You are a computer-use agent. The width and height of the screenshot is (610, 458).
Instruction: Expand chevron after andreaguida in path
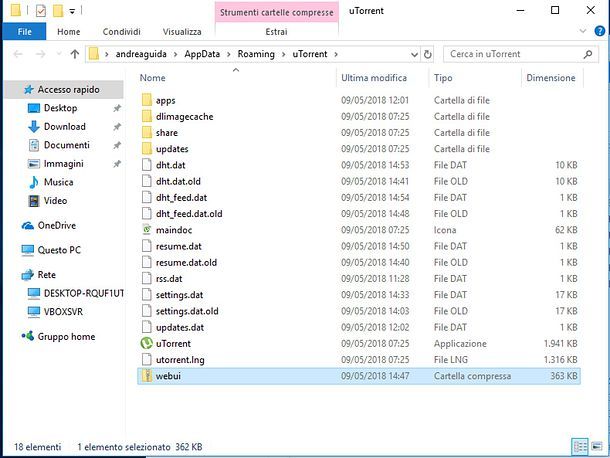175,54
